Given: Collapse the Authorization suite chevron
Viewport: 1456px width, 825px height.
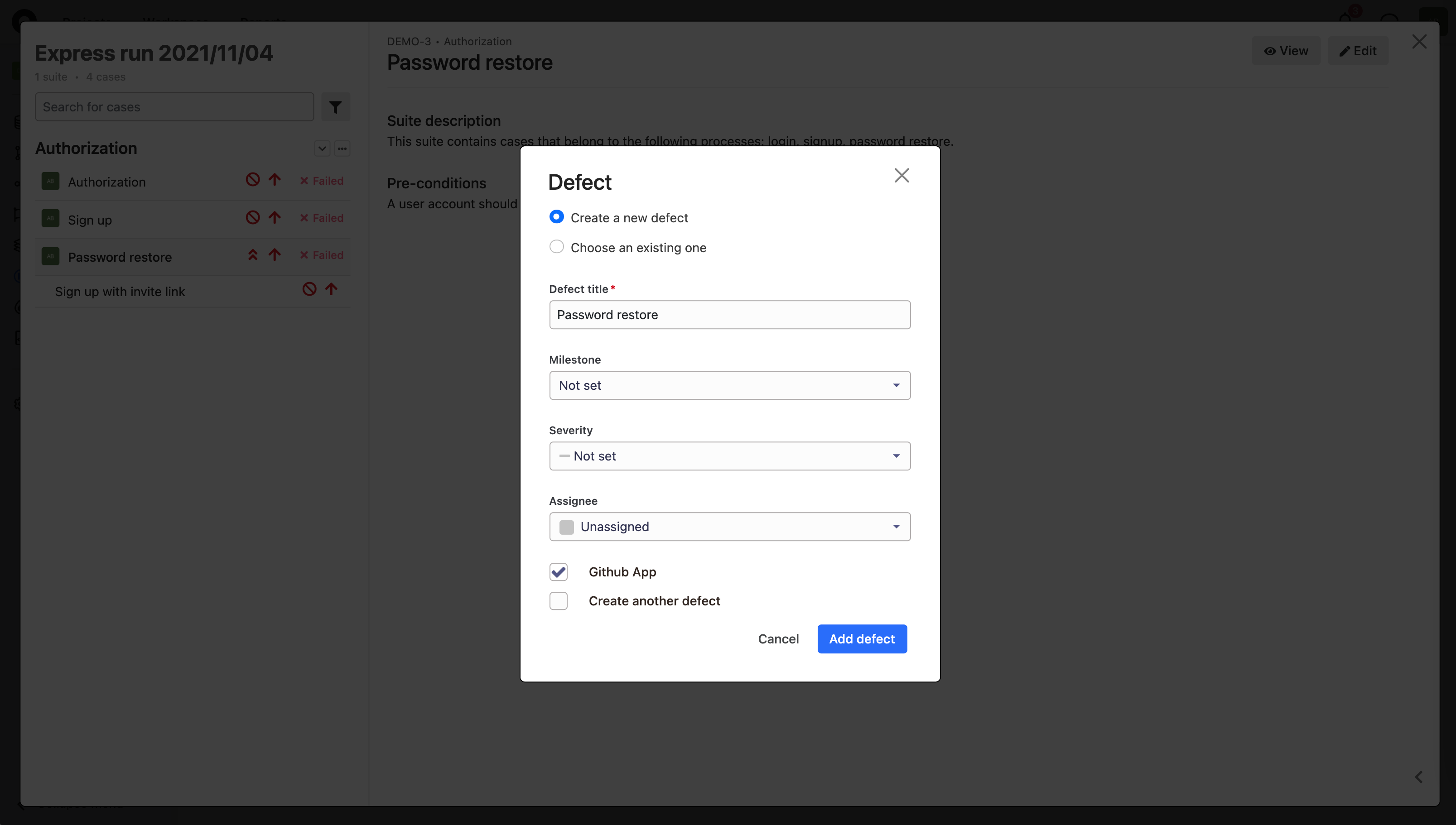Looking at the screenshot, I should pos(322,149).
